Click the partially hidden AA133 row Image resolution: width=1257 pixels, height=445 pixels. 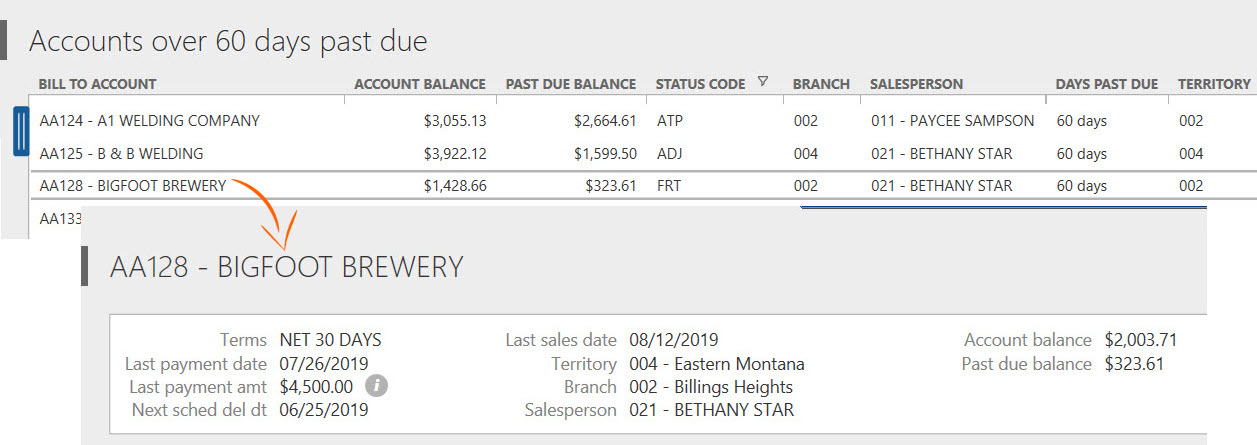pyautogui.click(x=55, y=218)
